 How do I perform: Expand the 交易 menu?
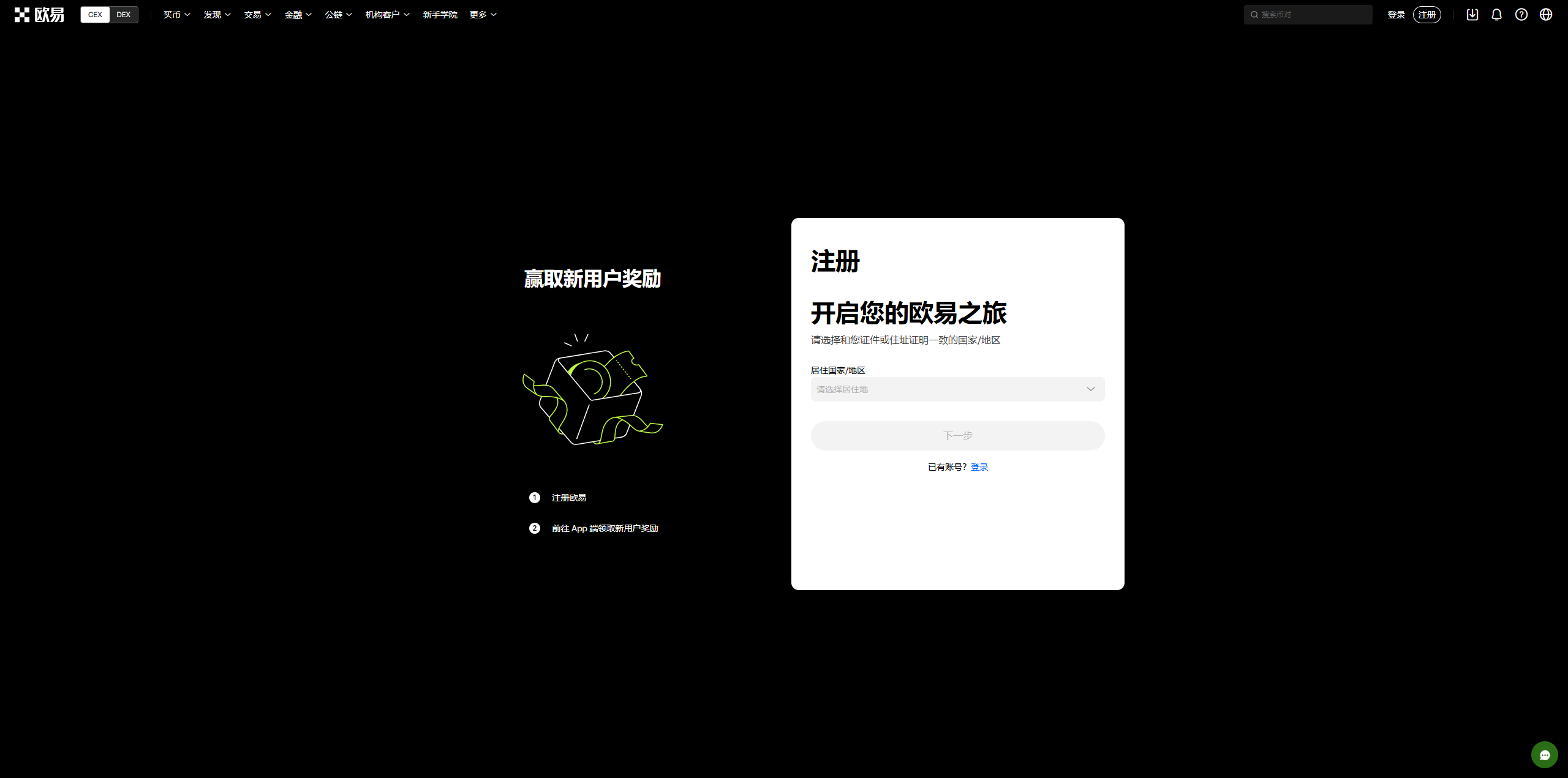pos(257,15)
